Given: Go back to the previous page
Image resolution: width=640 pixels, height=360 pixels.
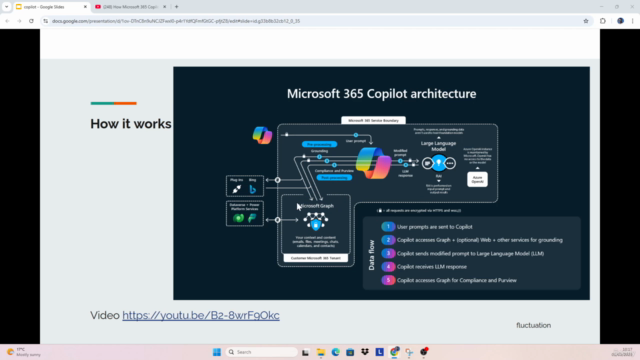Looking at the screenshot, I should point(7,21).
